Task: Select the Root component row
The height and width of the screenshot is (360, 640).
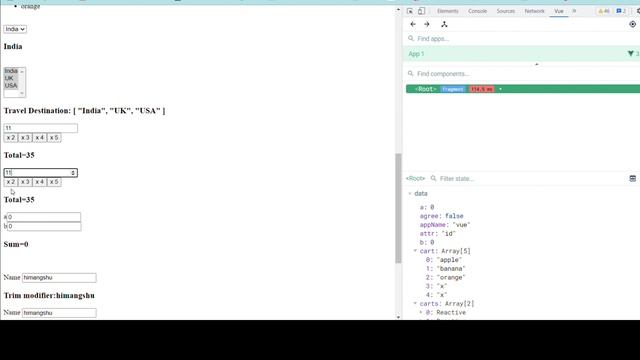Action: [x=523, y=89]
